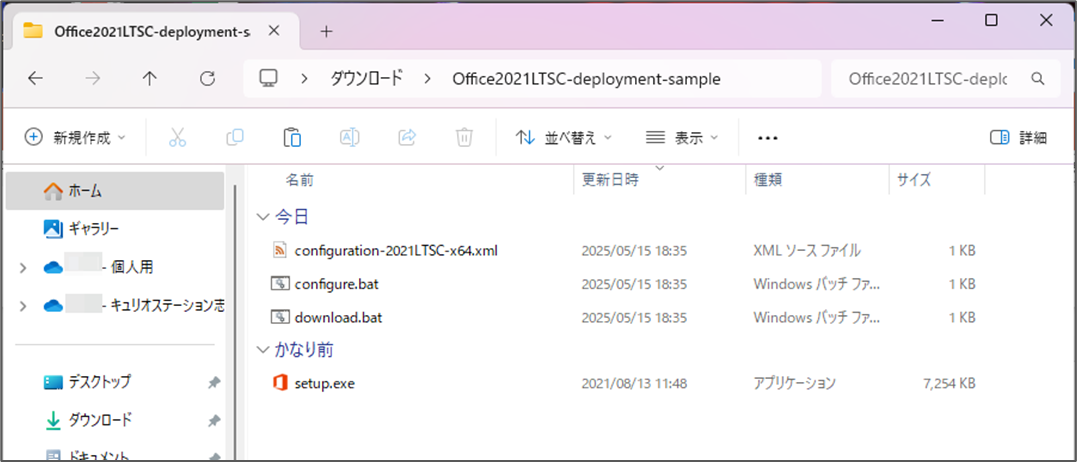Screen dimensions: 1077x462
Task: Click the 7,254 KB size value
Action: [949, 383]
